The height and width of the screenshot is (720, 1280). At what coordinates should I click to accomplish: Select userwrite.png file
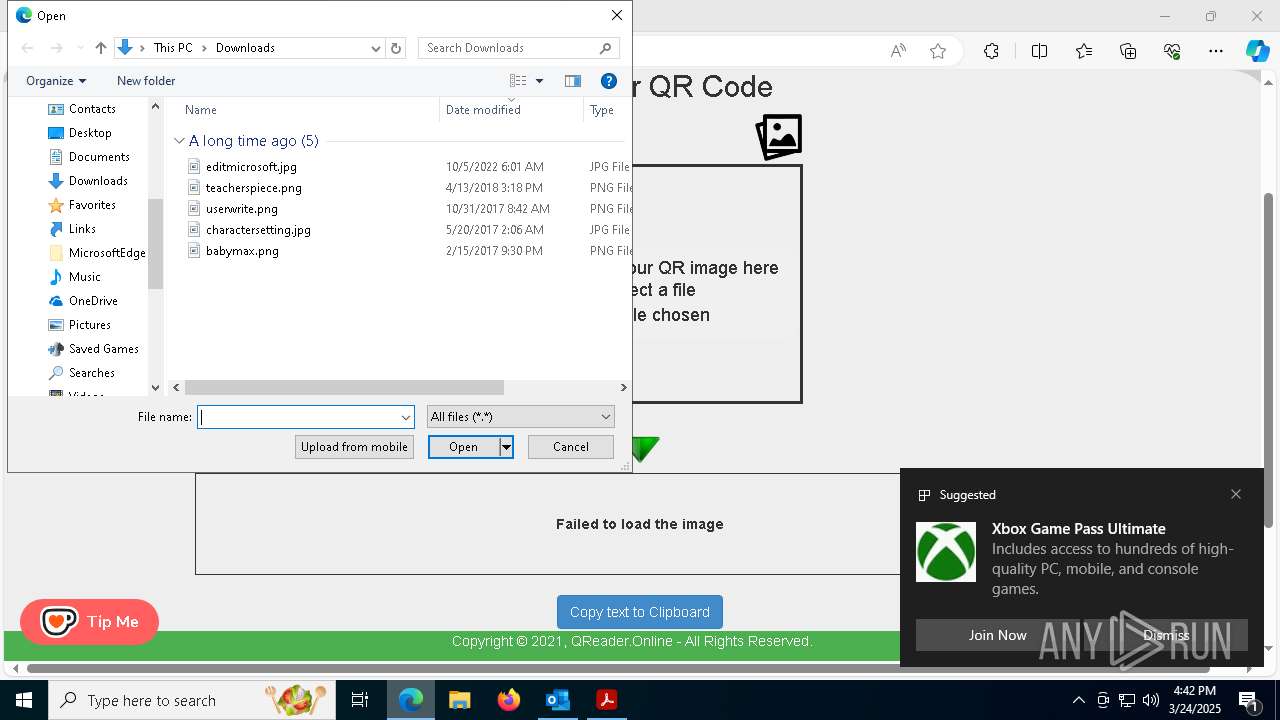coord(241,209)
